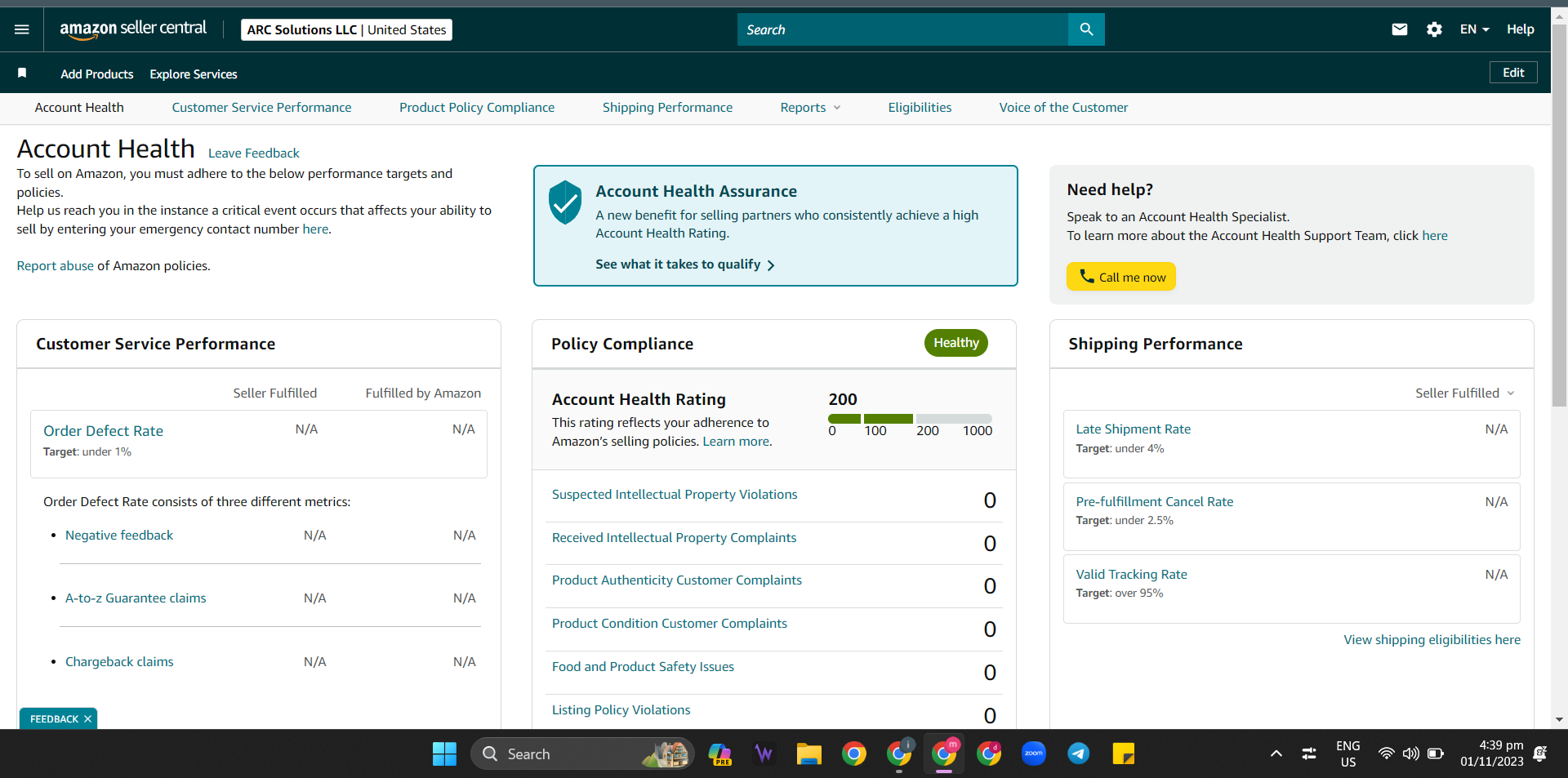The height and width of the screenshot is (778, 1568).
Task: Open Product Policy Compliance tab
Action: click(x=477, y=108)
